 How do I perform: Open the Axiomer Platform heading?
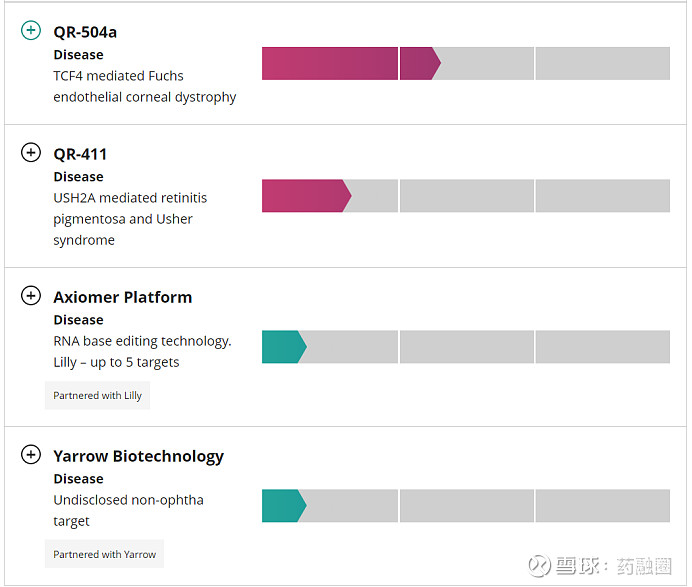tap(123, 297)
